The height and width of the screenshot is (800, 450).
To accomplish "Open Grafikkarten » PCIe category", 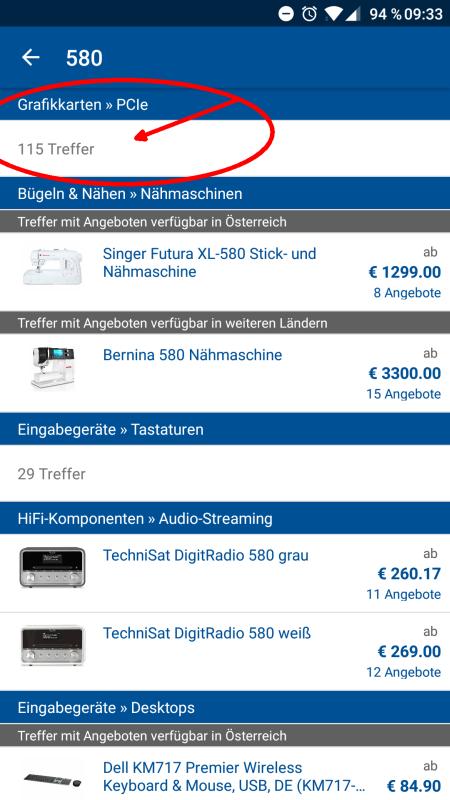I will (225, 105).
